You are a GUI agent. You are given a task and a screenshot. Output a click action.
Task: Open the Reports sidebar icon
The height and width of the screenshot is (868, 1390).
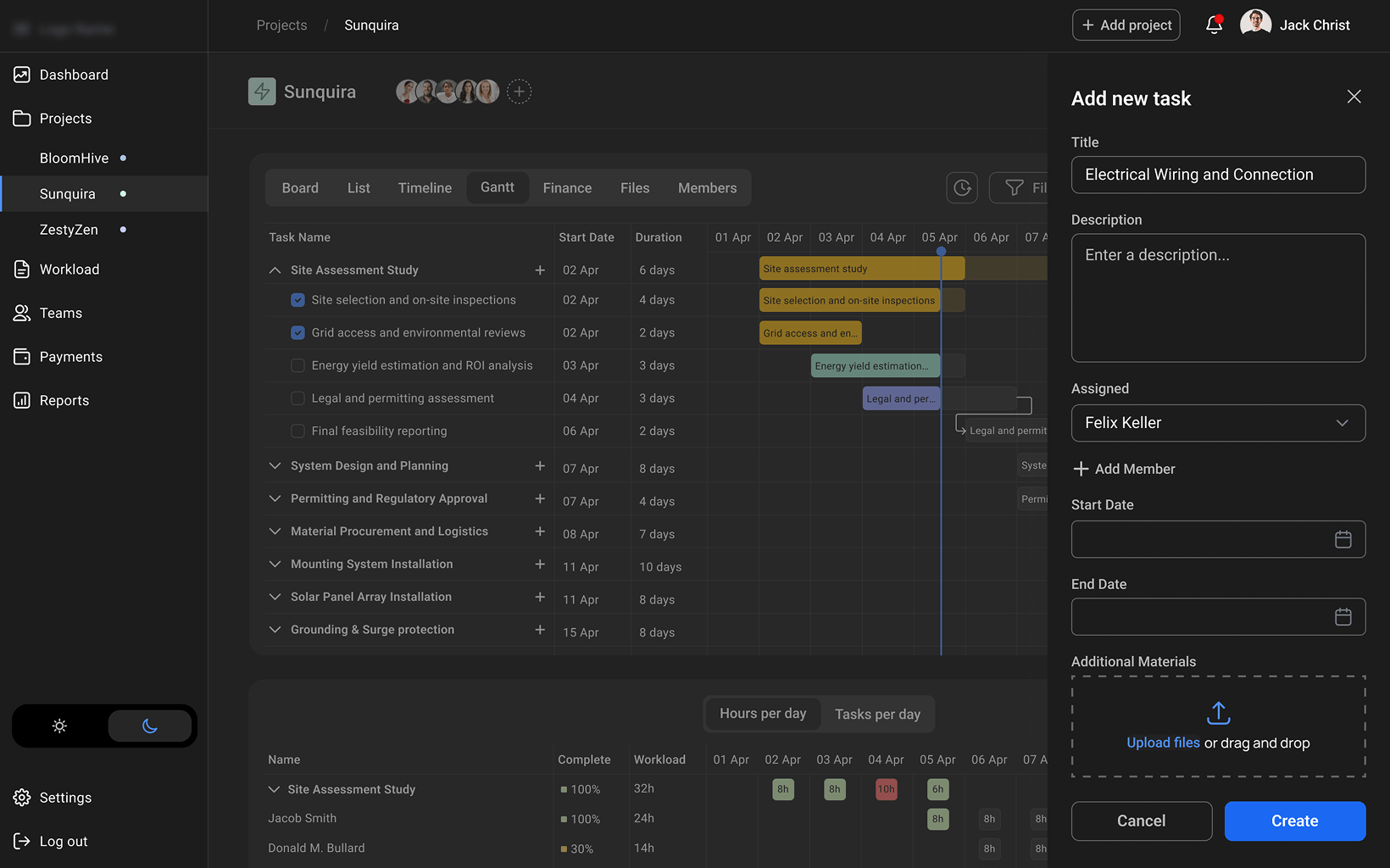pos(22,400)
